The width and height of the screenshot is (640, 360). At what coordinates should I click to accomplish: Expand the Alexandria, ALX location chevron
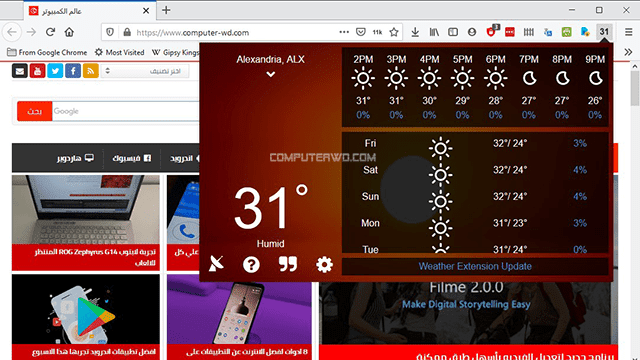click(x=271, y=74)
